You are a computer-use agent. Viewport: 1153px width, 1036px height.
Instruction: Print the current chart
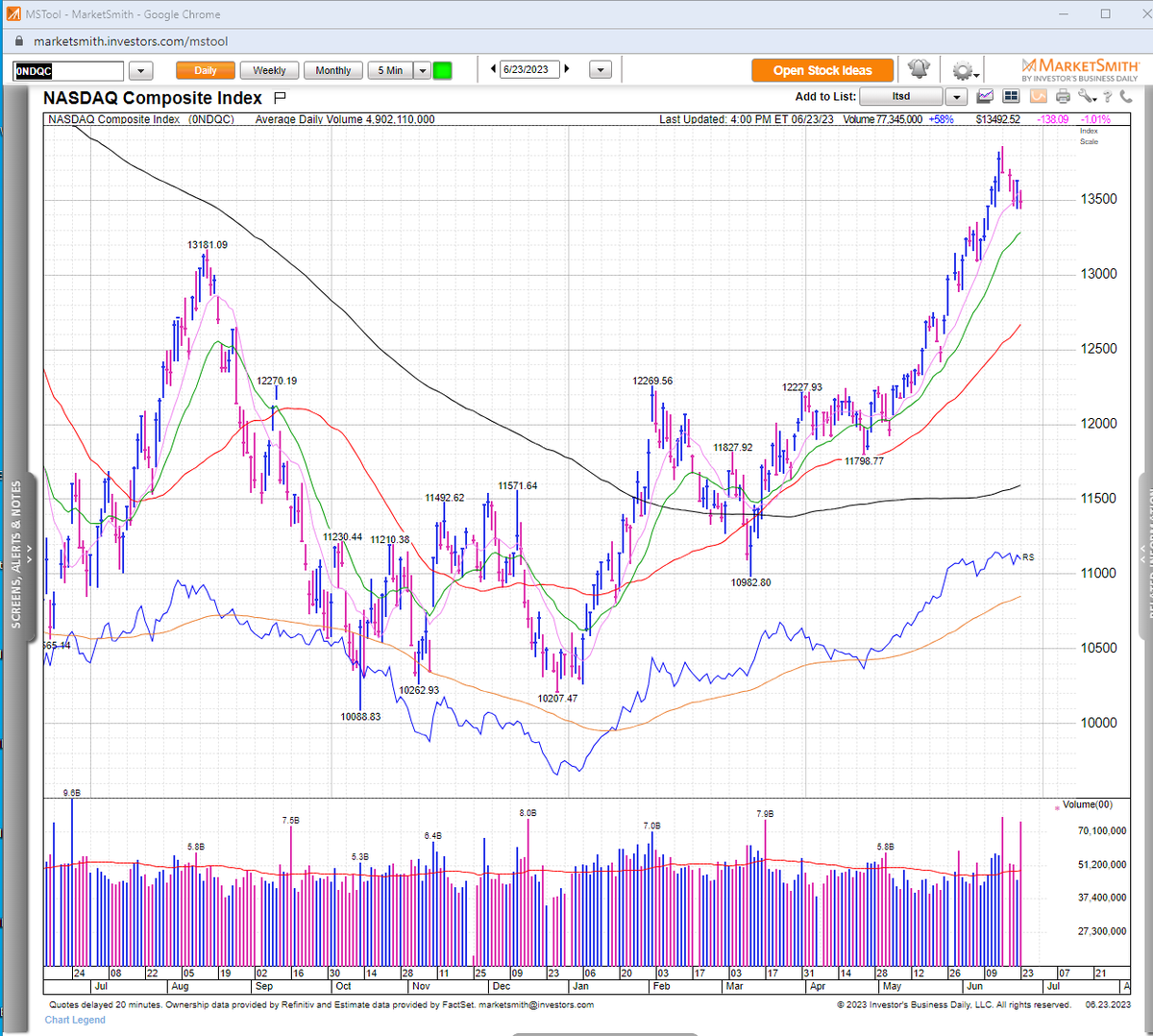click(1063, 96)
